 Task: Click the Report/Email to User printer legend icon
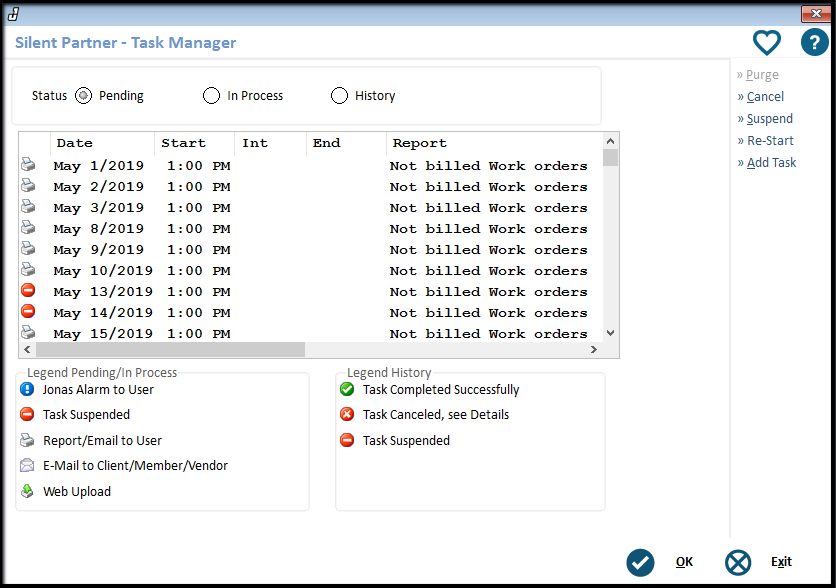(x=27, y=440)
